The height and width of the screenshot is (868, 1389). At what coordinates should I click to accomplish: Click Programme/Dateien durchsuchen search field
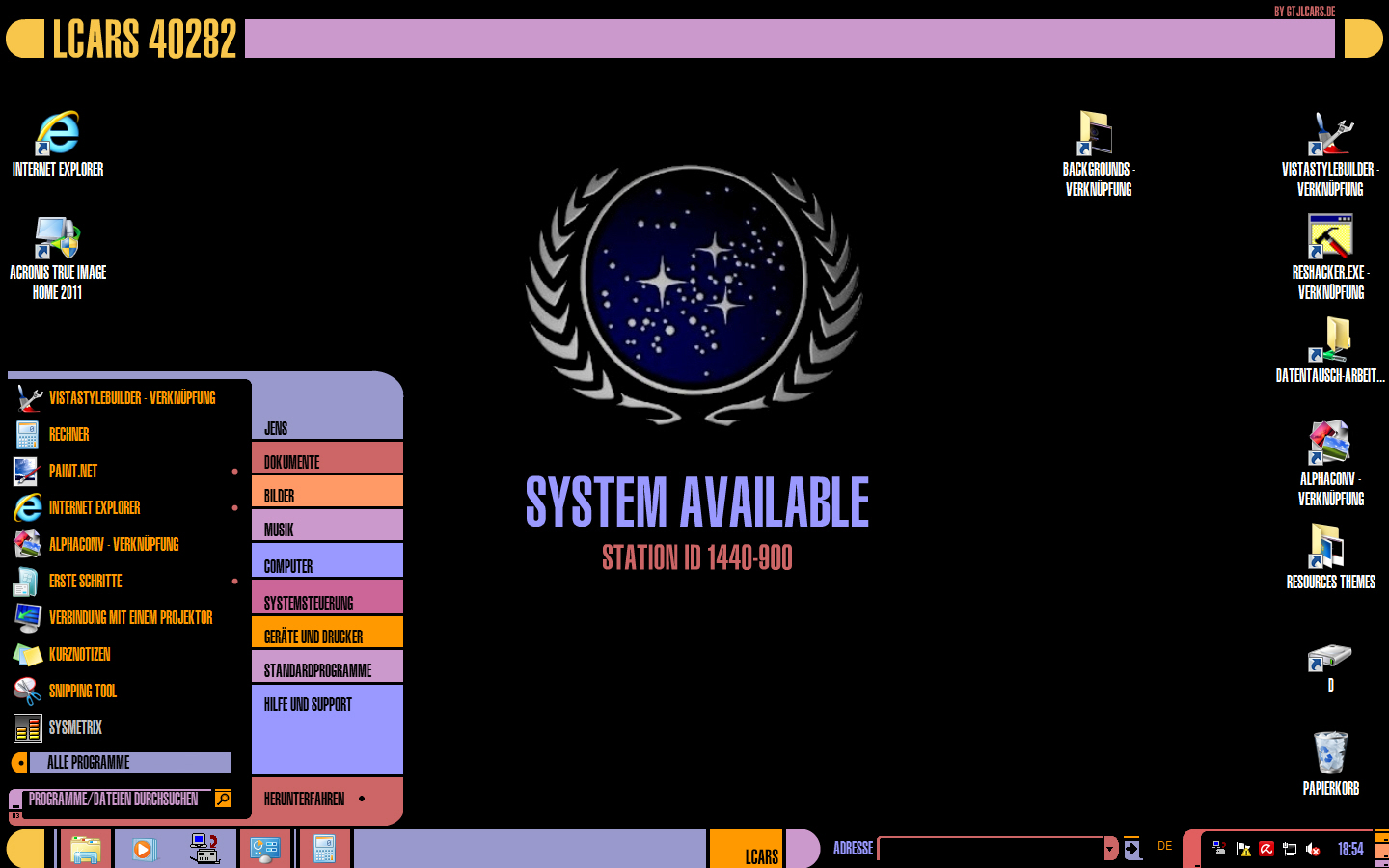pos(116,799)
